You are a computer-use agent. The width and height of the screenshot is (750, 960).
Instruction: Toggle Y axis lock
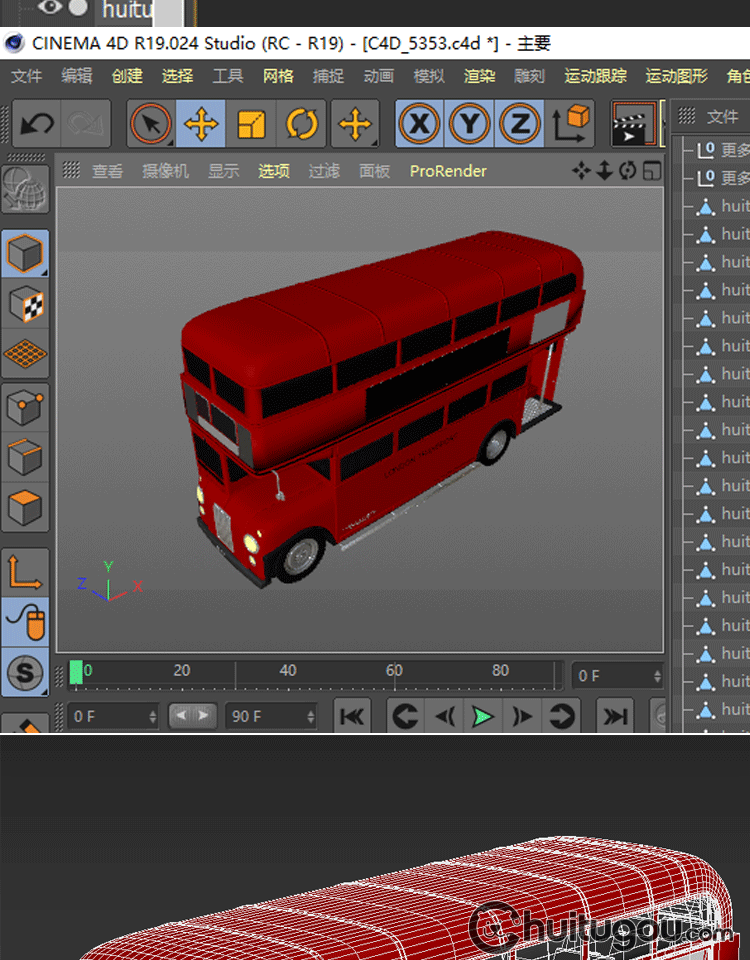point(470,124)
